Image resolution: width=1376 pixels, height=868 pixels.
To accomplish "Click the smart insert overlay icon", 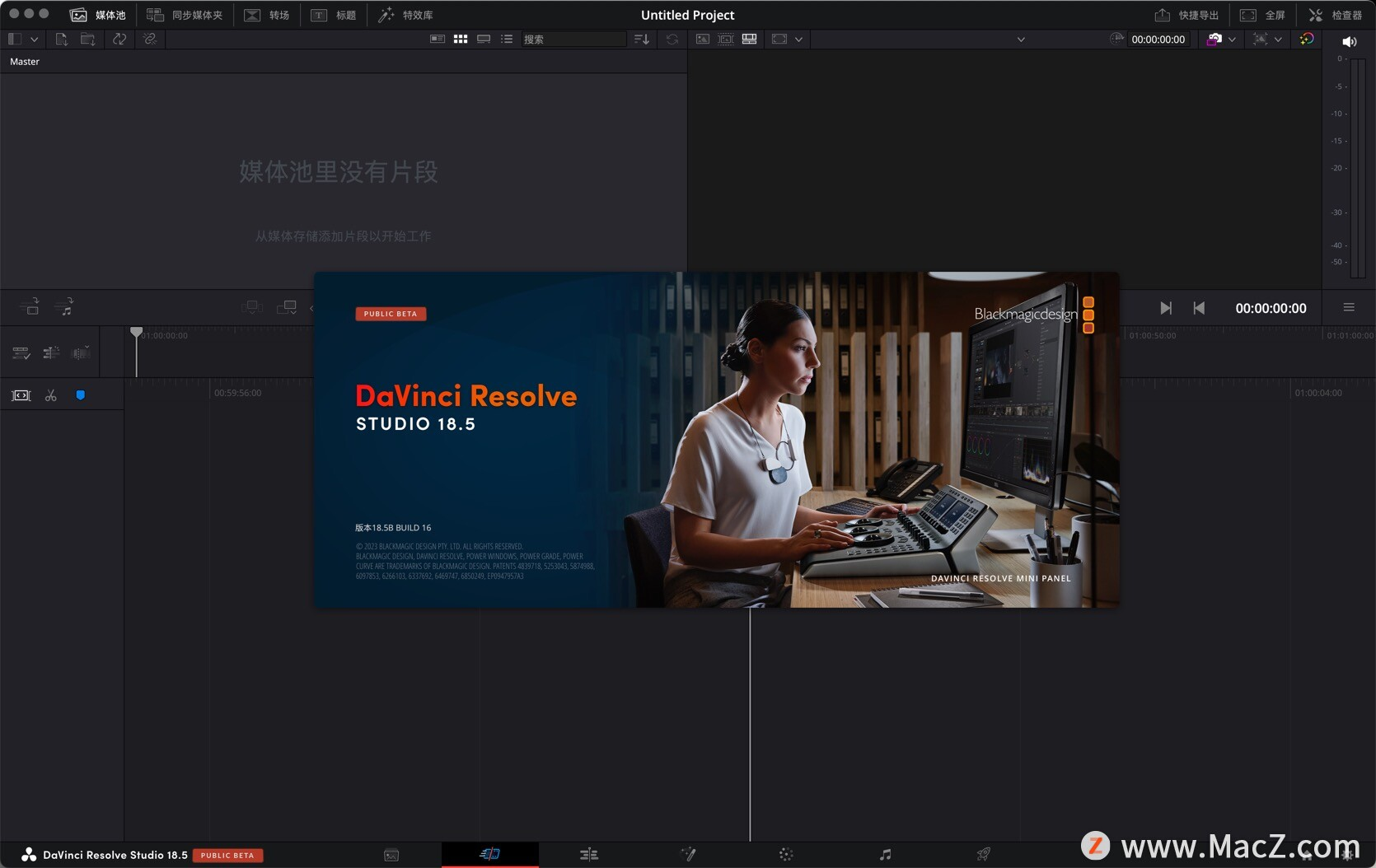I will (x=252, y=307).
